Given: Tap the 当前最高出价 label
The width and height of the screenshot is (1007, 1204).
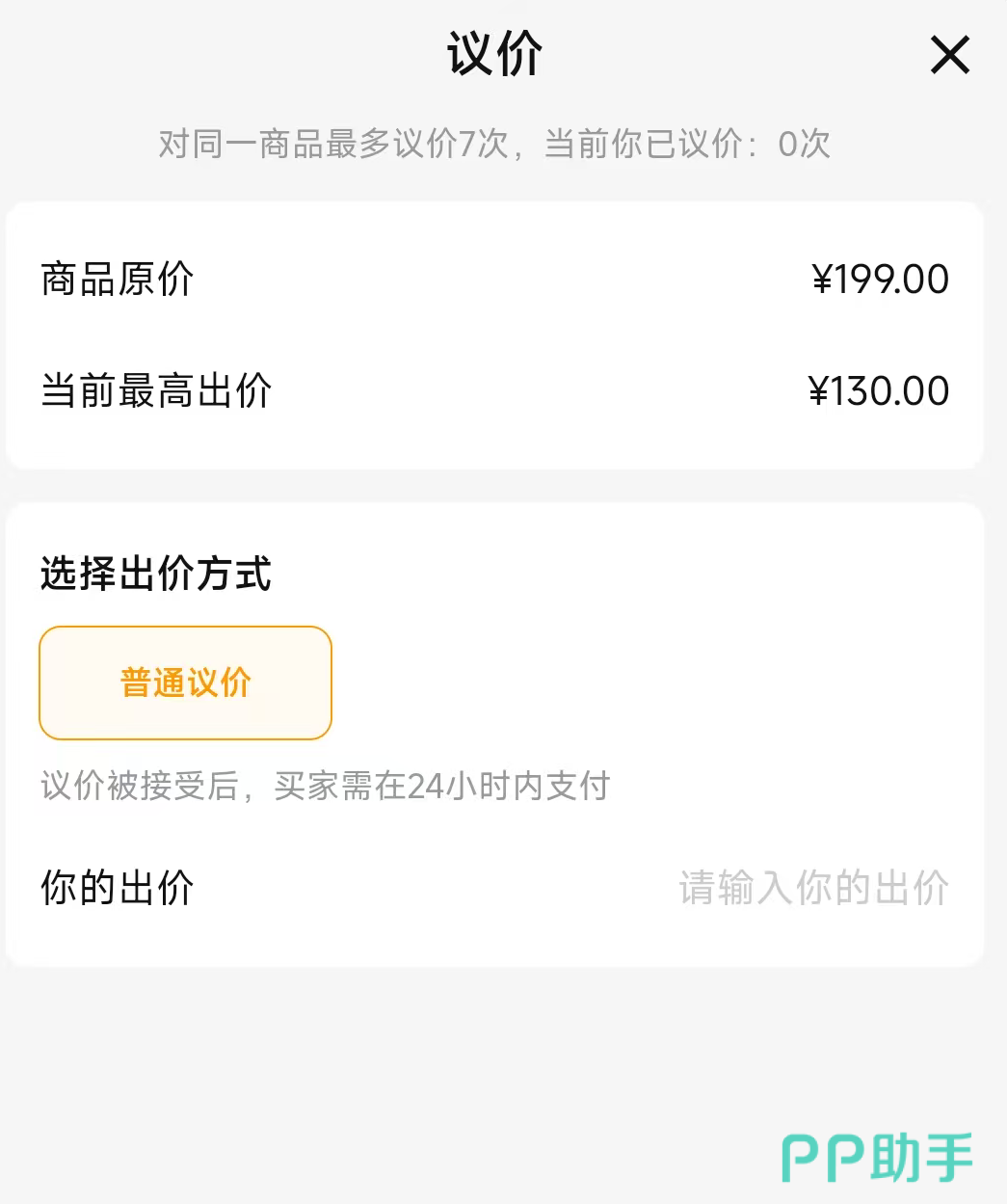Looking at the screenshot, I should 156,391.
